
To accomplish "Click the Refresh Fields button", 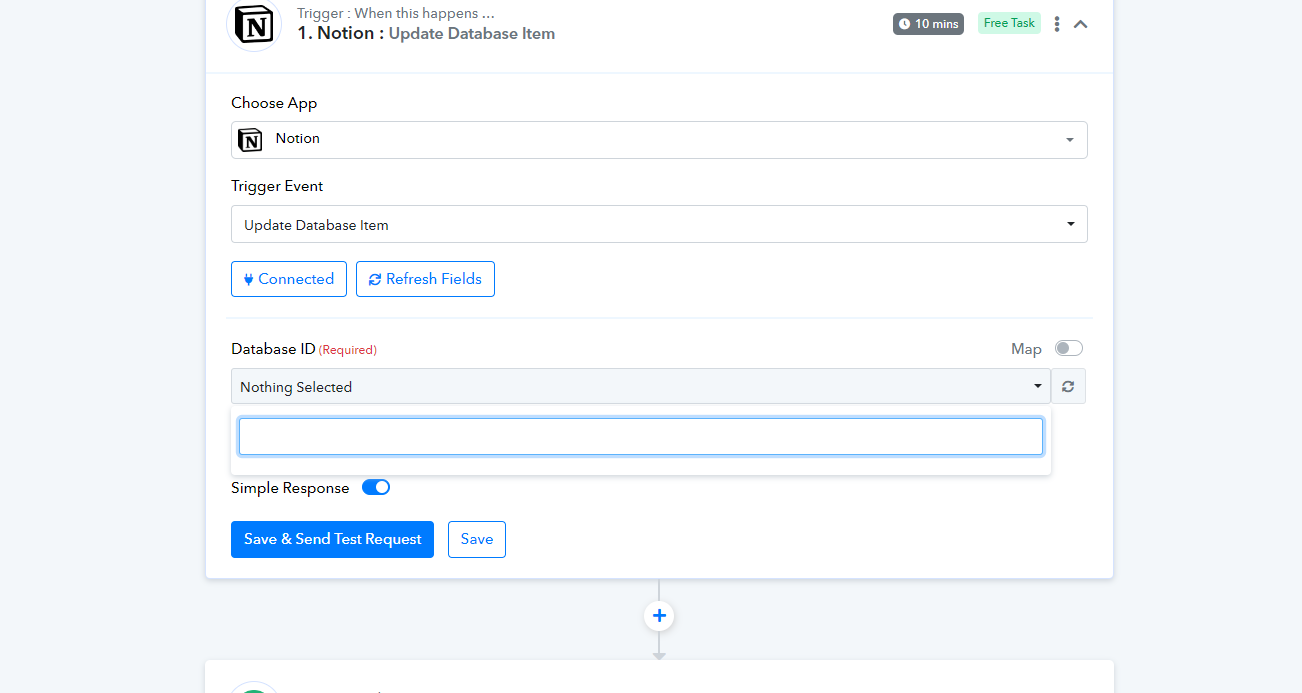I will 425,279.
